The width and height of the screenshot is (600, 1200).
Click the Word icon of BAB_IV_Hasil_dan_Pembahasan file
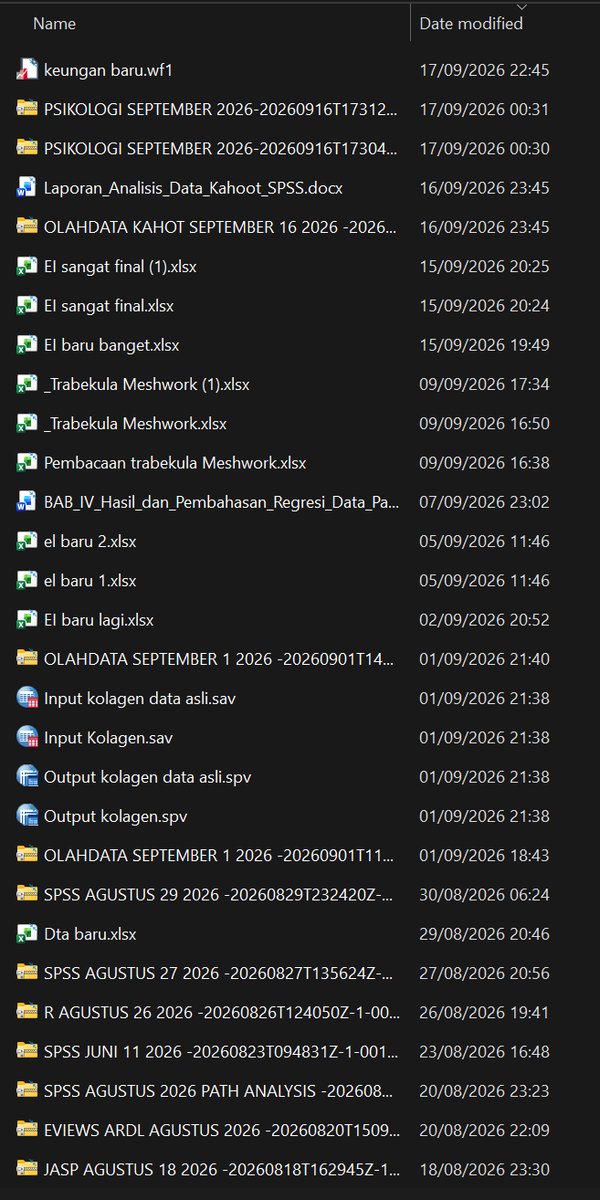pyautogui.click(x=27, y=502)
